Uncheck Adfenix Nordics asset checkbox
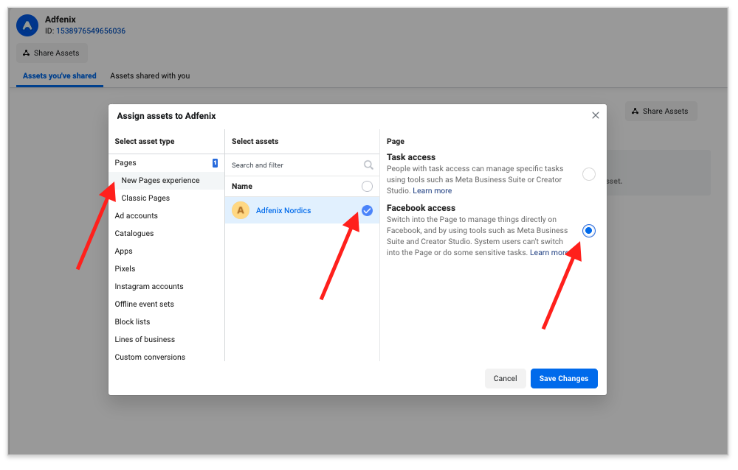The width and height of the screenshot is (738, 470). click(367, 211)
